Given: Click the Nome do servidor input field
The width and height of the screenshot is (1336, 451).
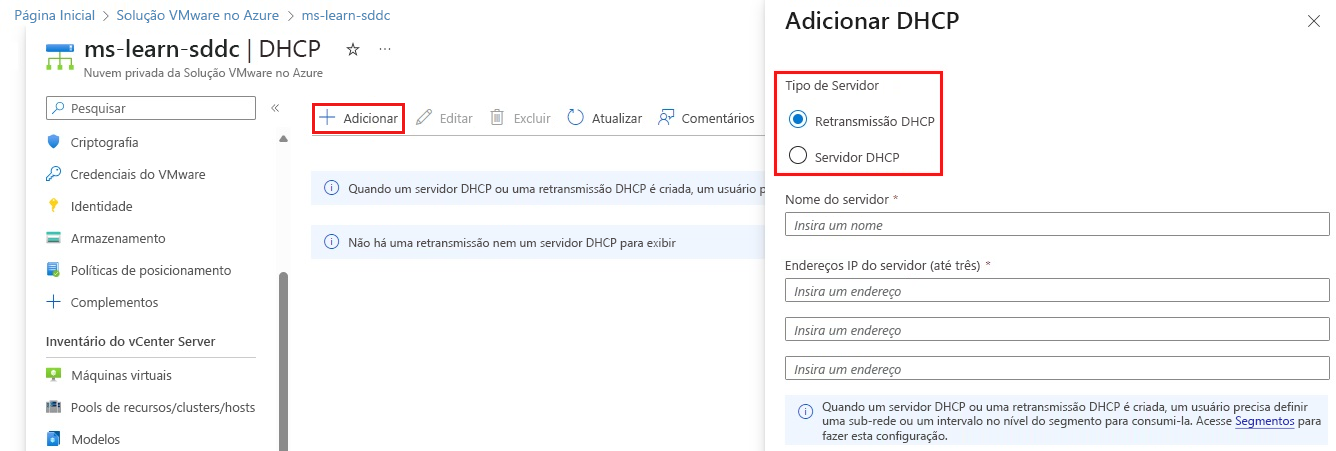Looking at the screenshot, I should (1057, 225).
